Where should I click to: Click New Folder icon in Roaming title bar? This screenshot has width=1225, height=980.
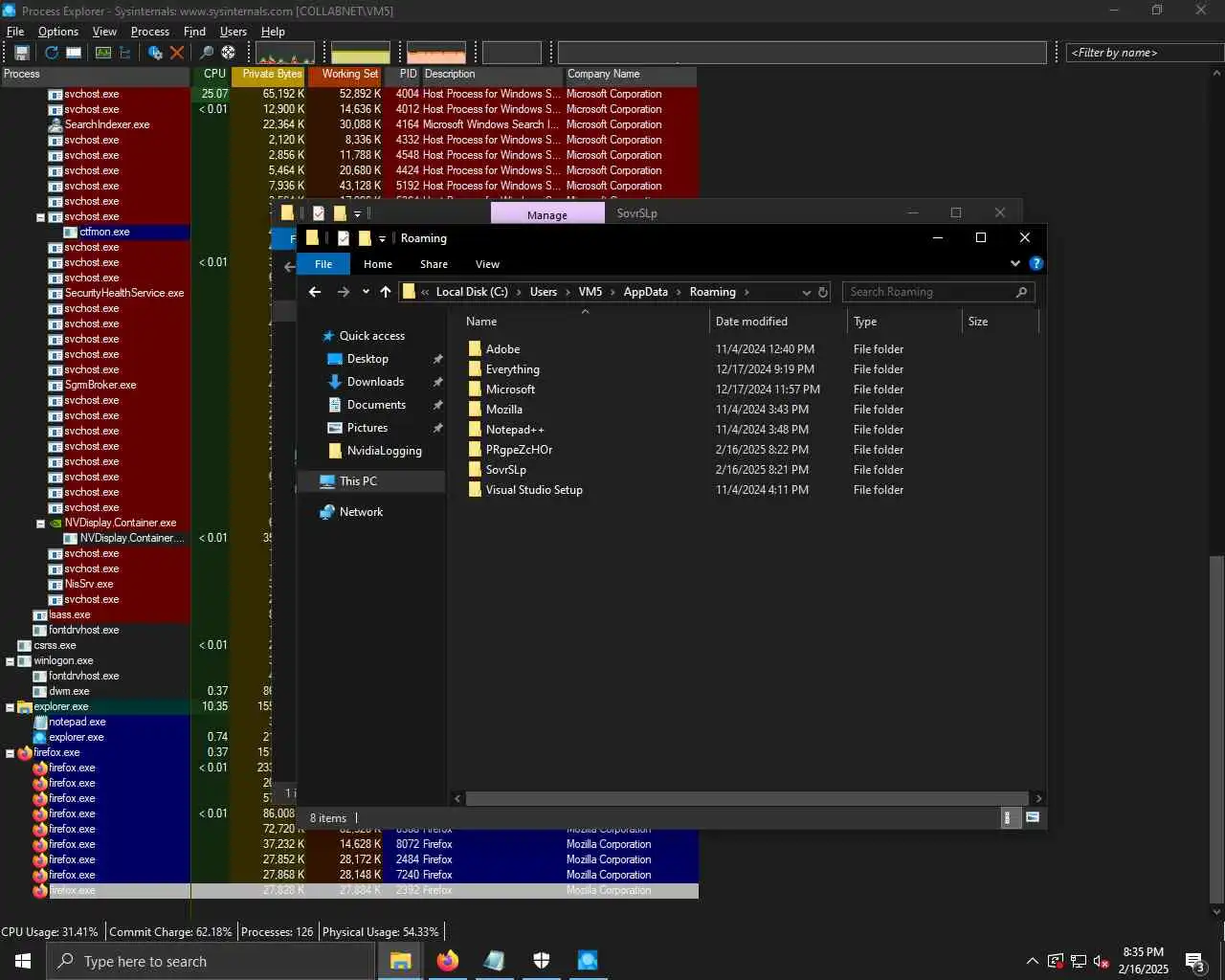pos(364,238)
